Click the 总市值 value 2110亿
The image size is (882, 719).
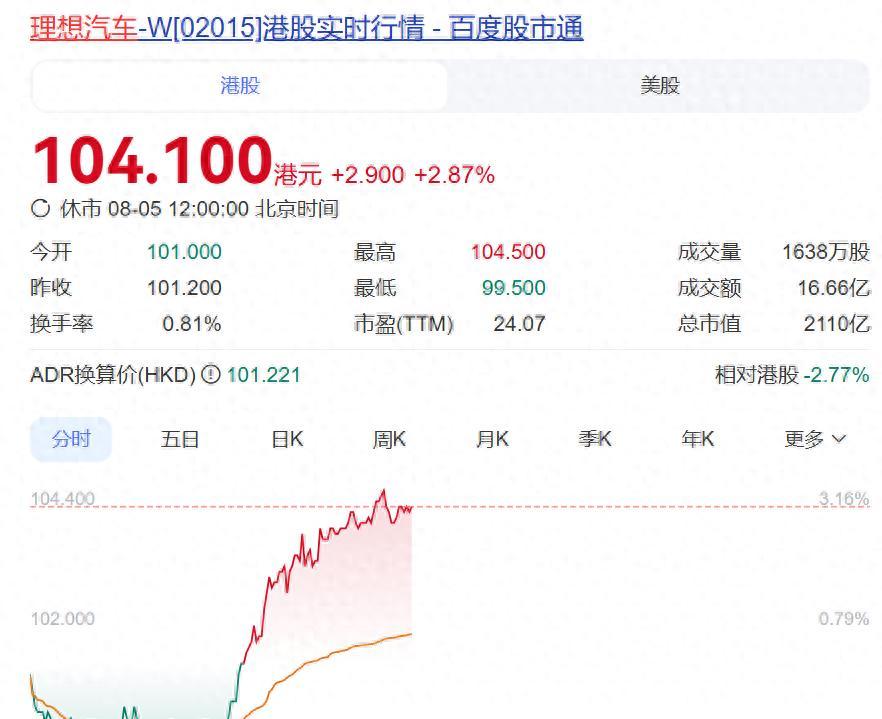coord(837,323)
